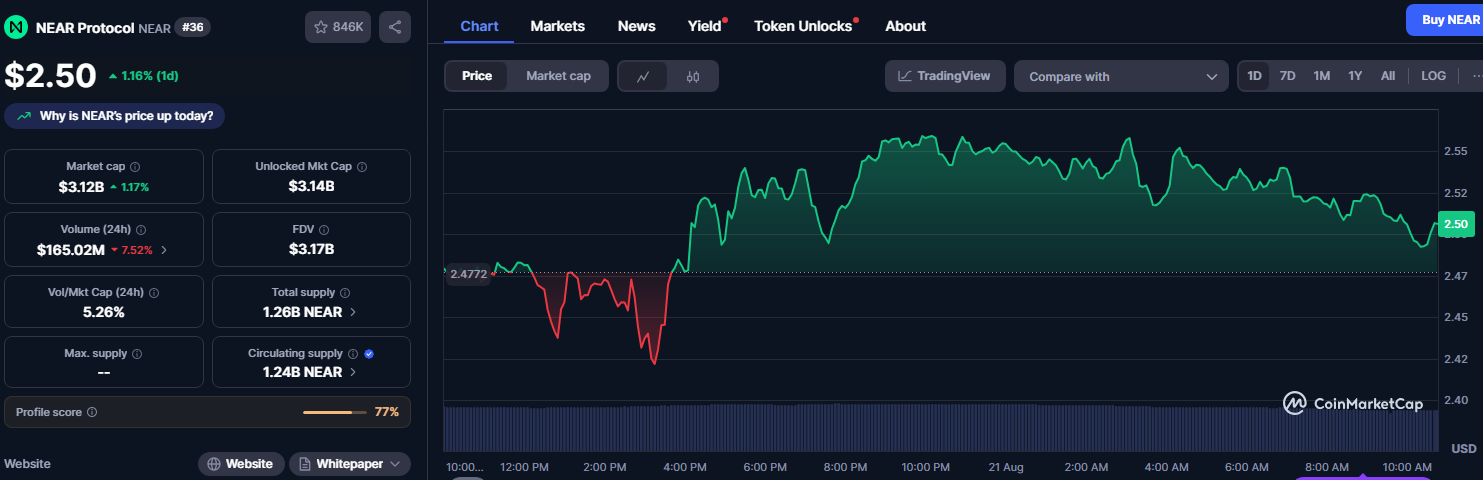The width and height of the screenshot is (1483, 480).
Task: Switch to the About tab
Action: pos(906,26)
